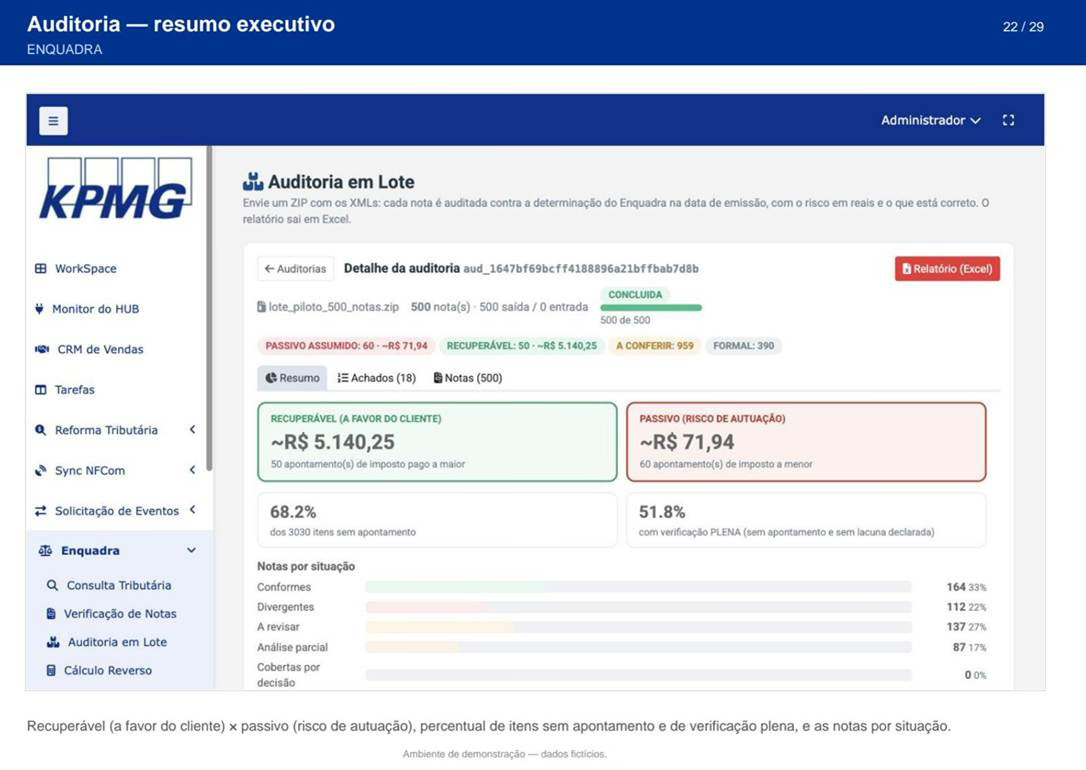The image size is (1086, 770).
Task: Click the Cálculo Reverso calculator icon
Action: [x=51, y=670]
